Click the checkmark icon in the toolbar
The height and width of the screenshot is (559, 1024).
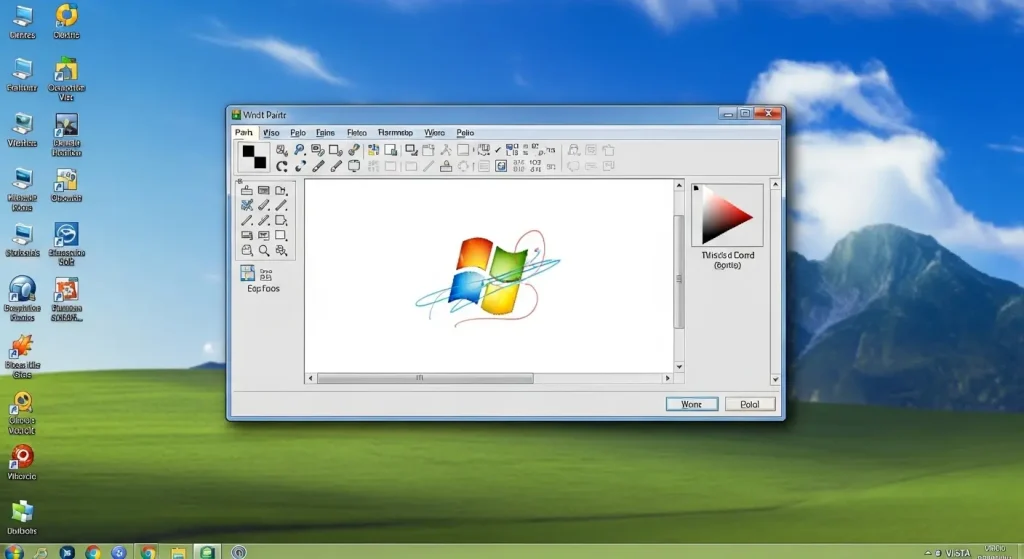click(498, 150)
